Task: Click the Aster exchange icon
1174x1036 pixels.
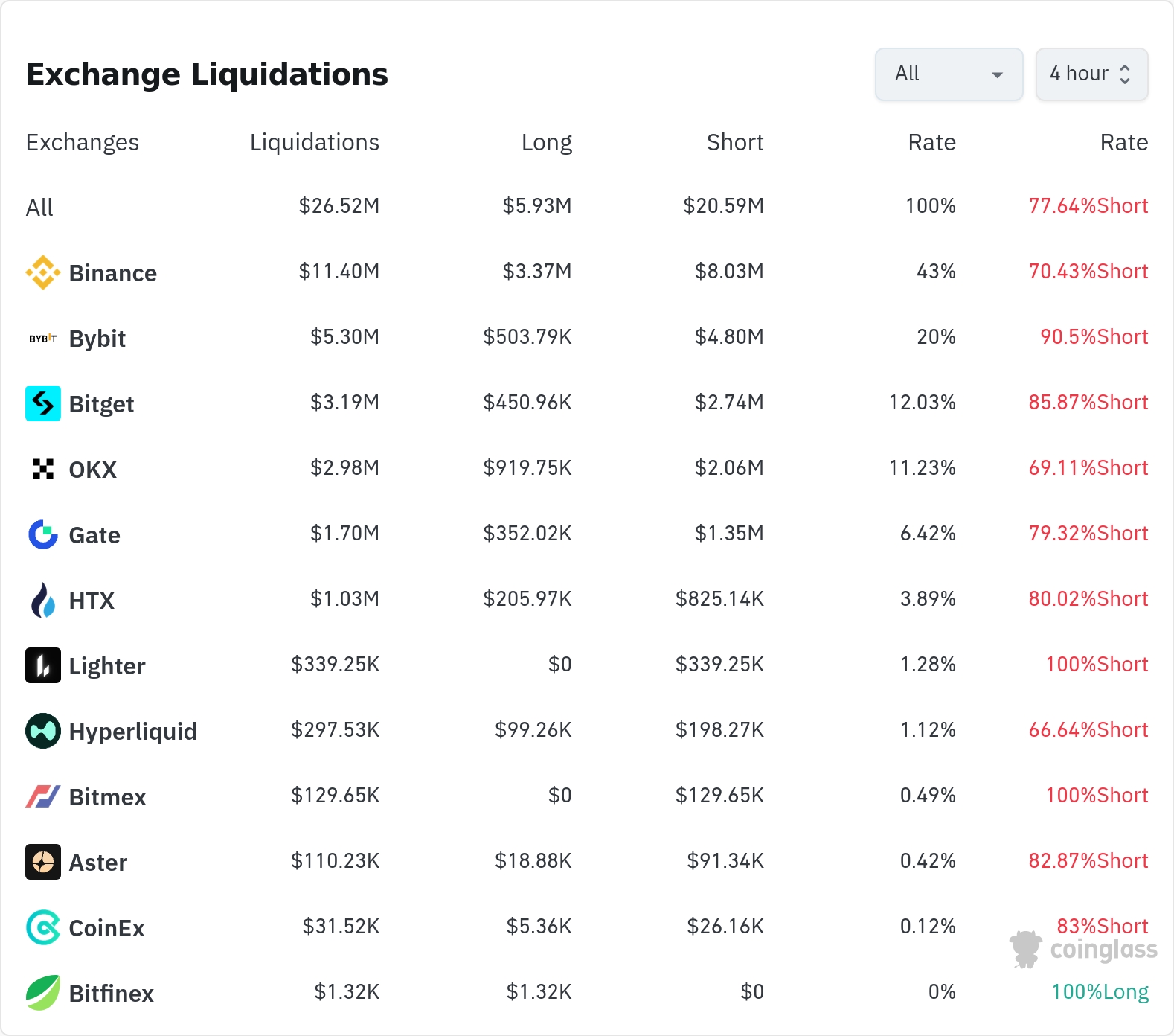Action: (43, 862)
